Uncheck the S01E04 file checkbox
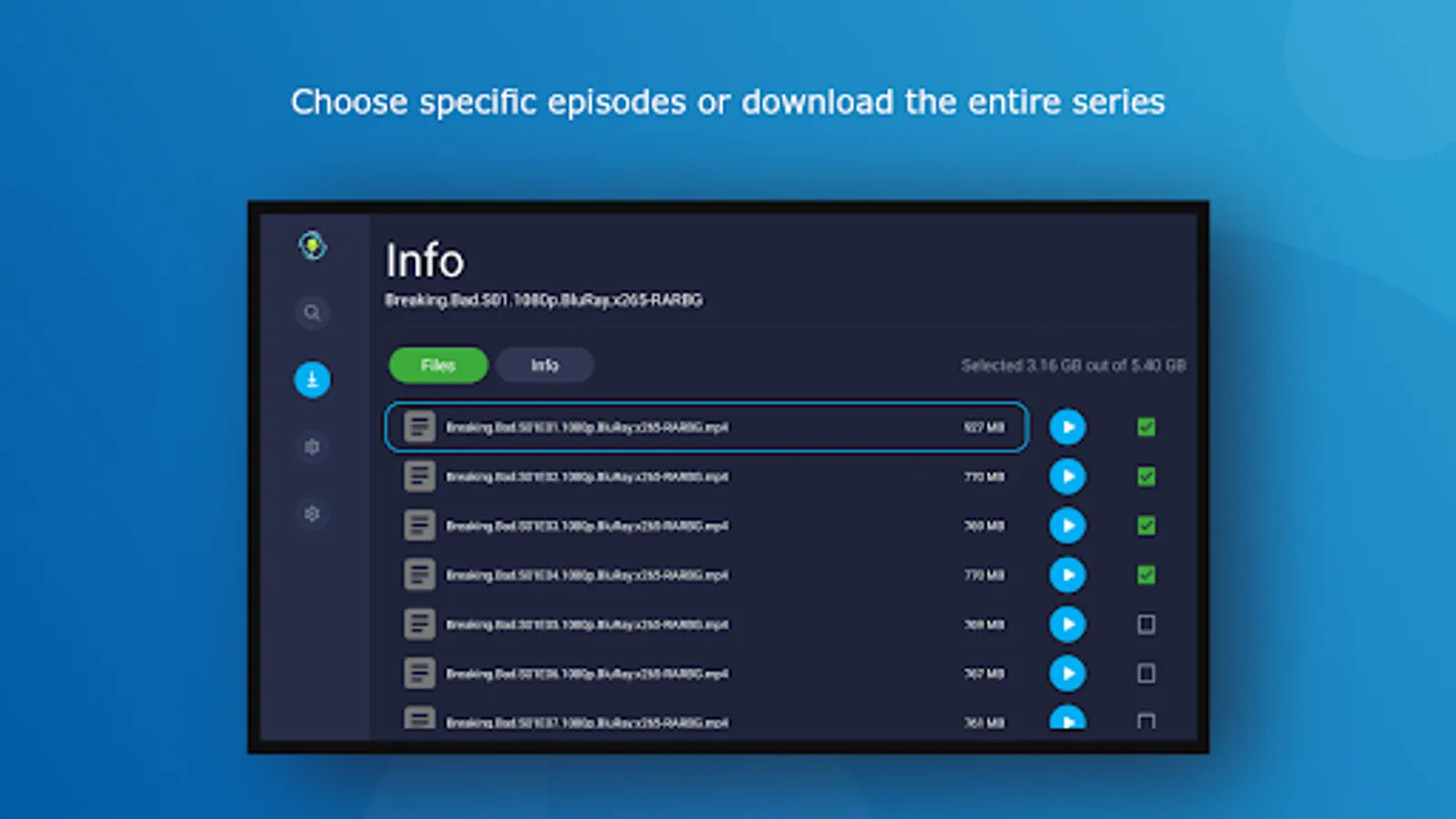 pos(1147,574)
